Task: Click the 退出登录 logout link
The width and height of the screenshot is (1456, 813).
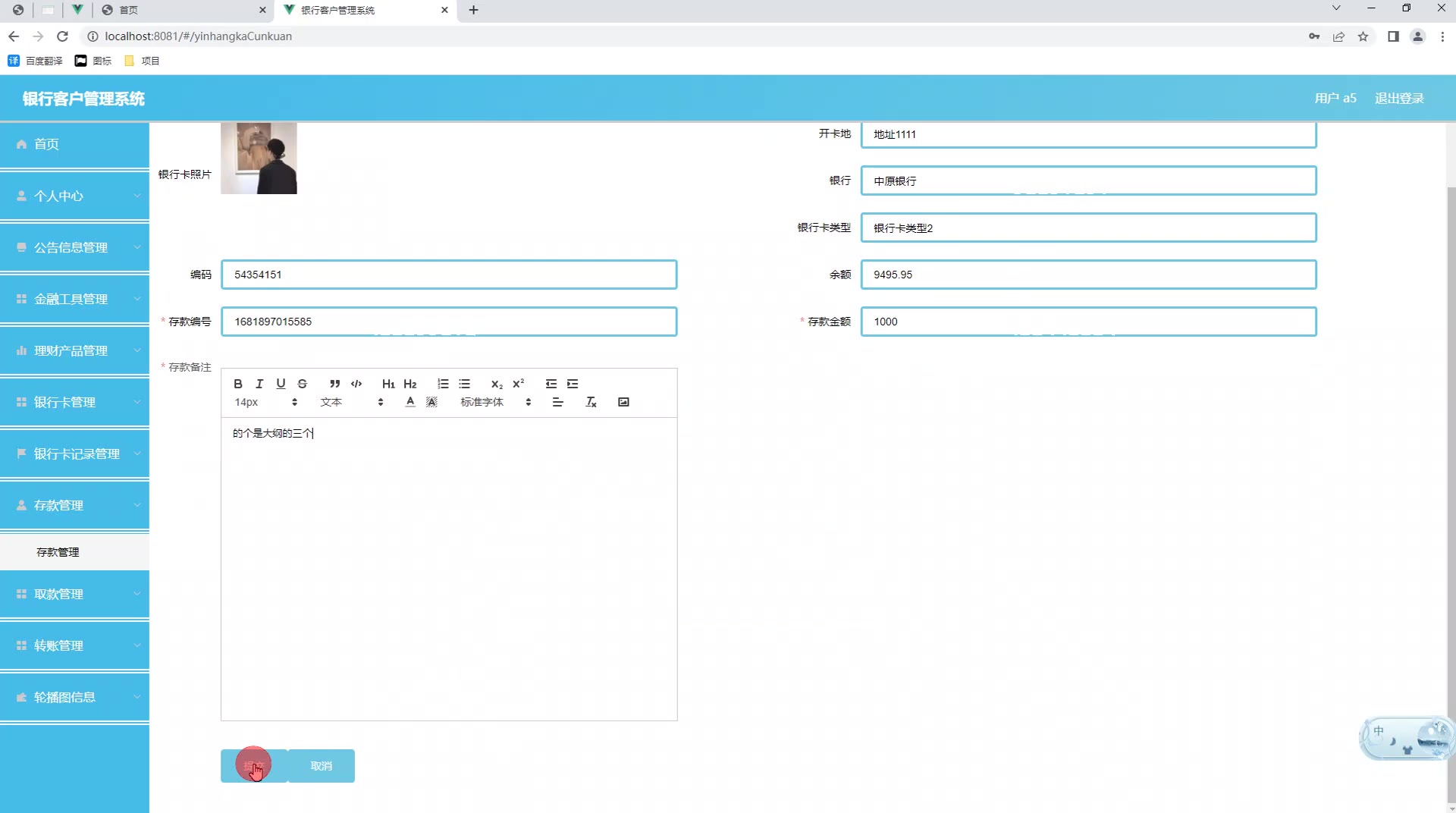Action: 1399,99
